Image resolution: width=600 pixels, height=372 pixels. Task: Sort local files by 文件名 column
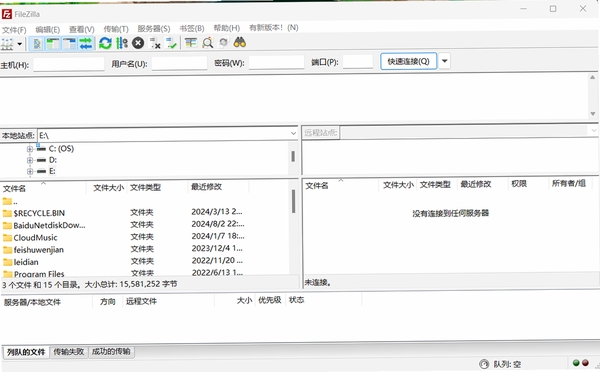click(15, 188)
